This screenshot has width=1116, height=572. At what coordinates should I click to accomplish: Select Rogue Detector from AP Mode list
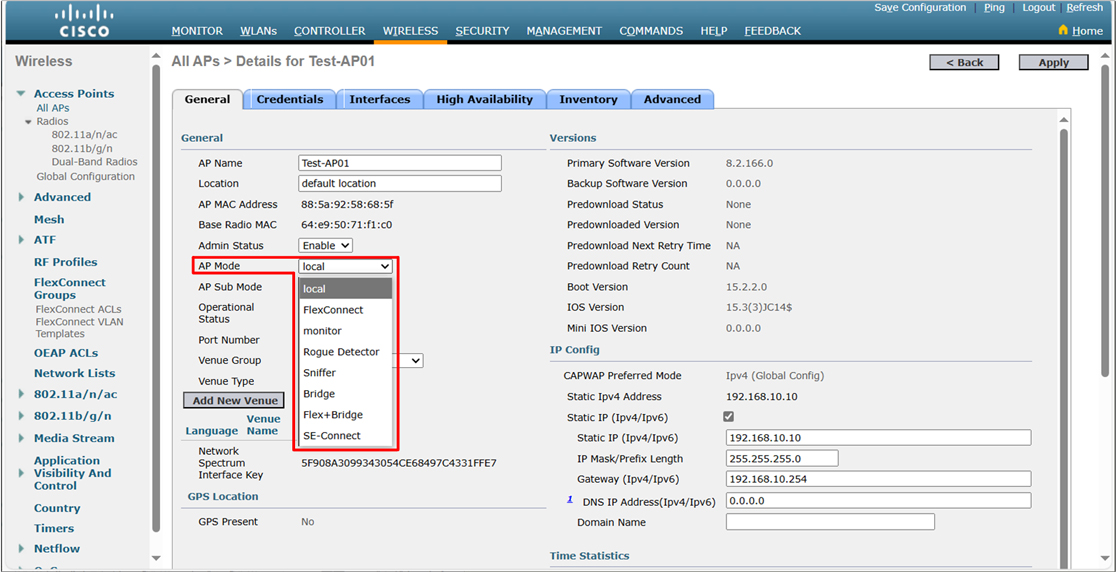(345, 351)
